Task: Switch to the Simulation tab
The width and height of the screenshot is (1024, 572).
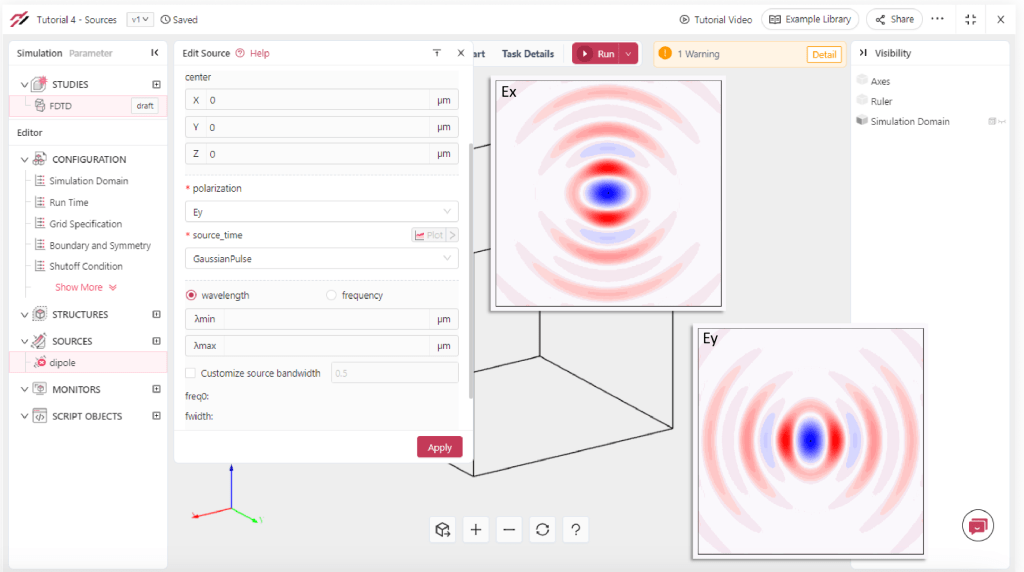Action: [39, 53]
